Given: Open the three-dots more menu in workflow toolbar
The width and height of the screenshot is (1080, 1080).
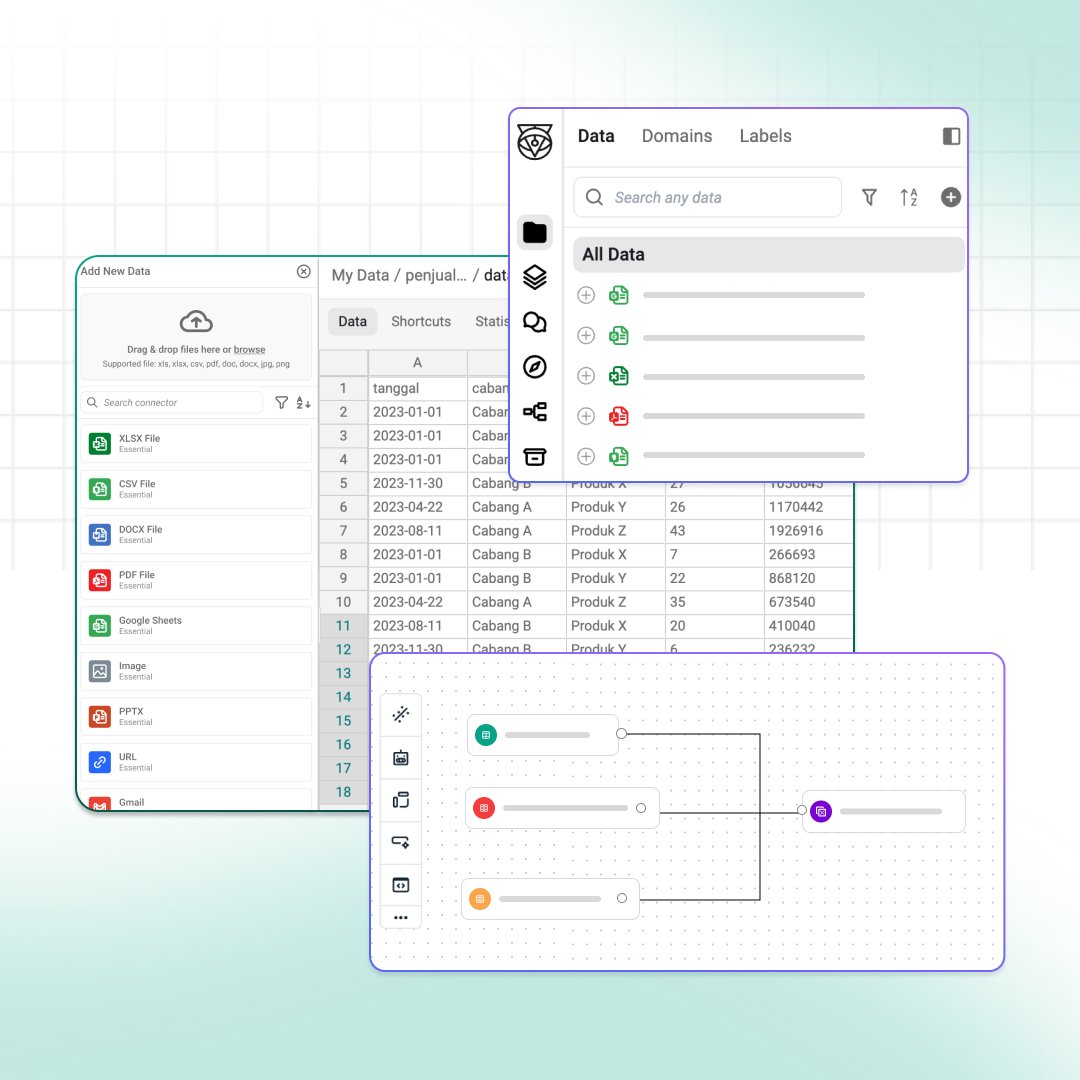Looking at the screenshot, I should click(x=401, y=917).
